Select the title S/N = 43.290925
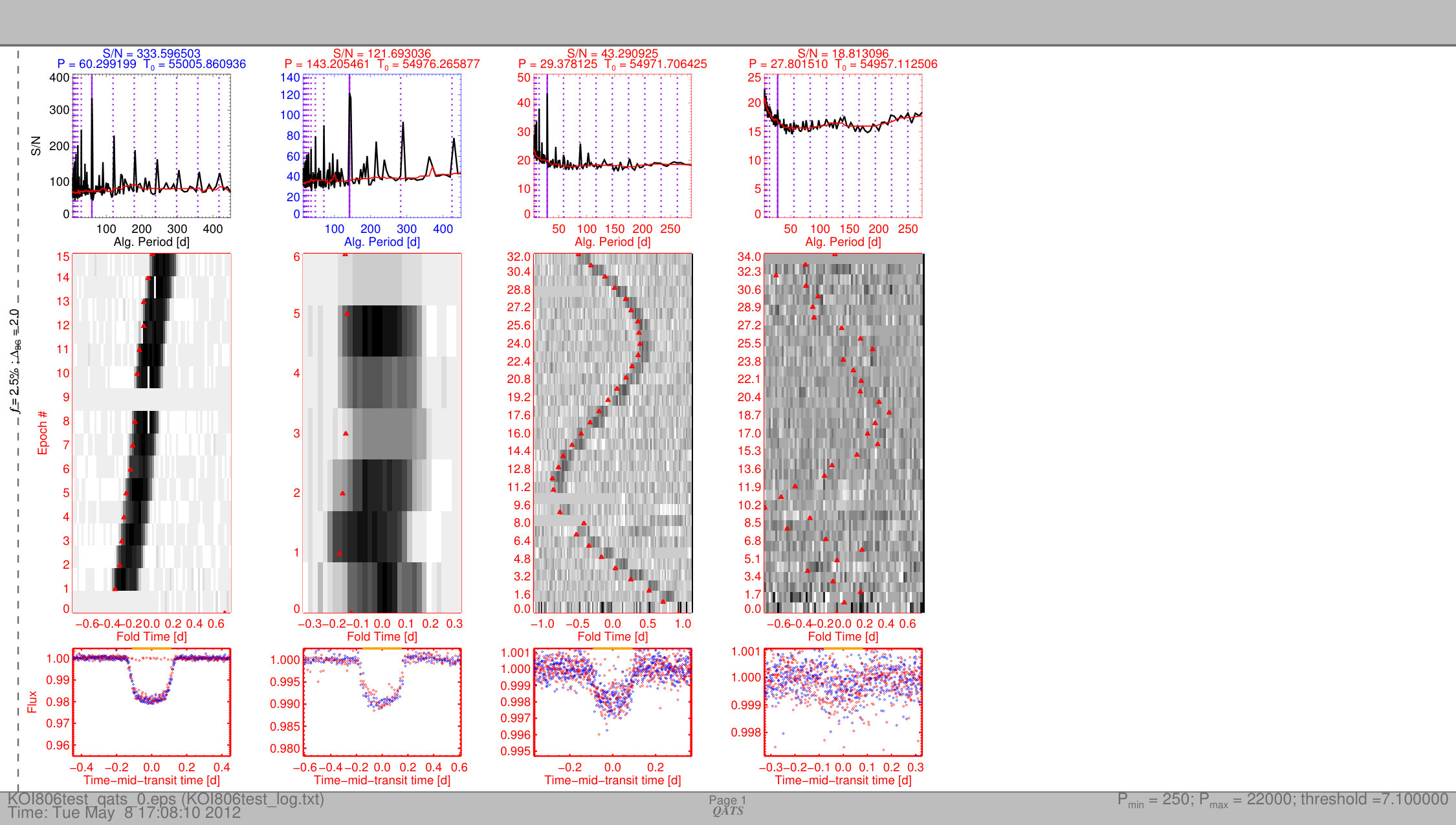The image size is (1456, 825). click(612, 54)
